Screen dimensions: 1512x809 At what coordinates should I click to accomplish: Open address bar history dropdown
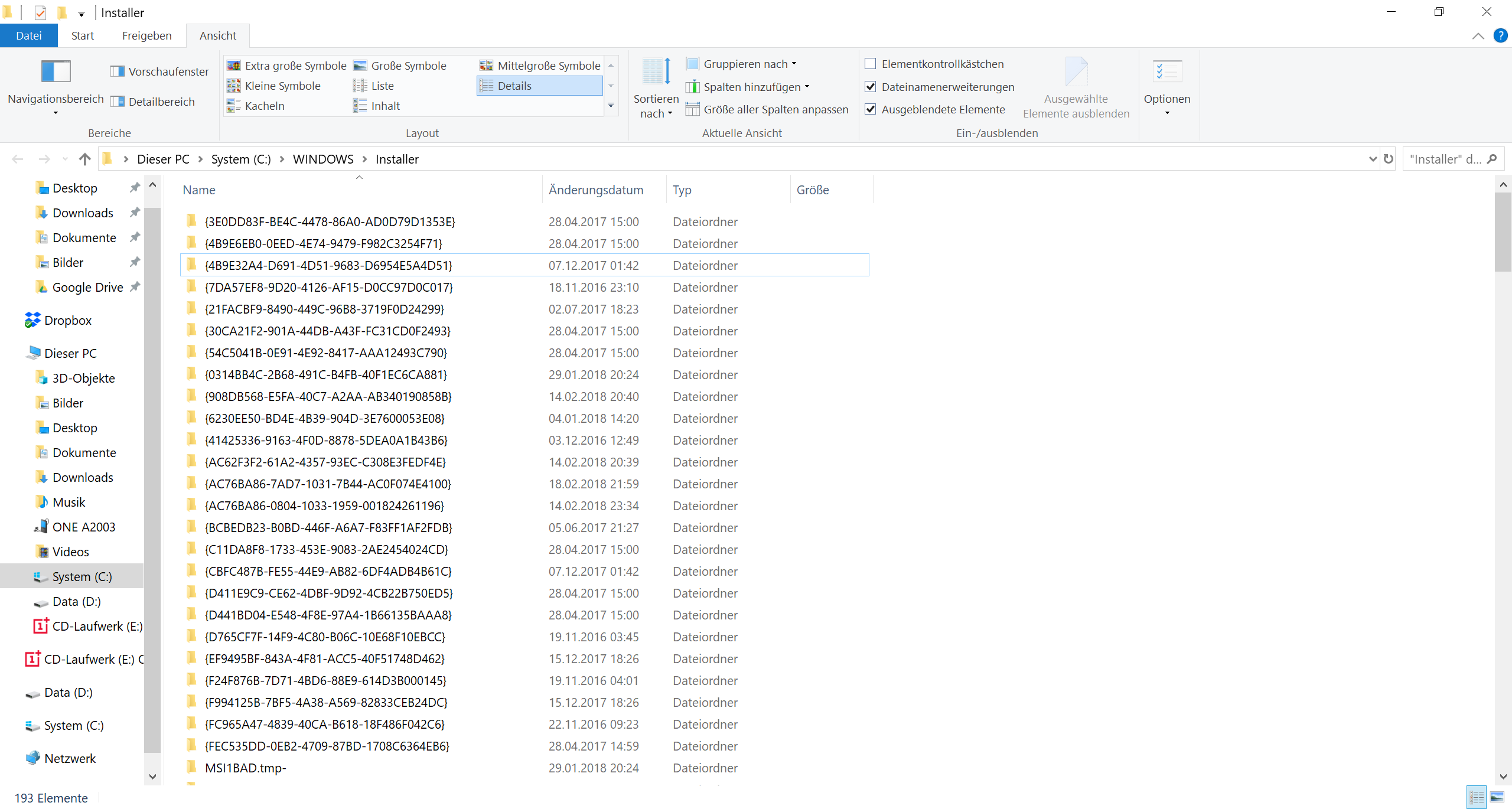(x=1372, y=159)
